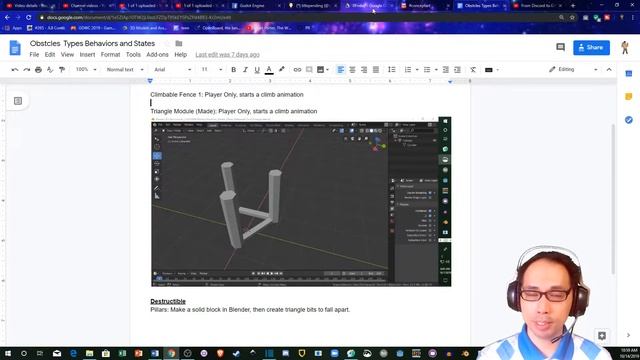The height and width of the screenshot is (360, 640).
Task: Toggle Italic formatting
Action: click(245, 70)
